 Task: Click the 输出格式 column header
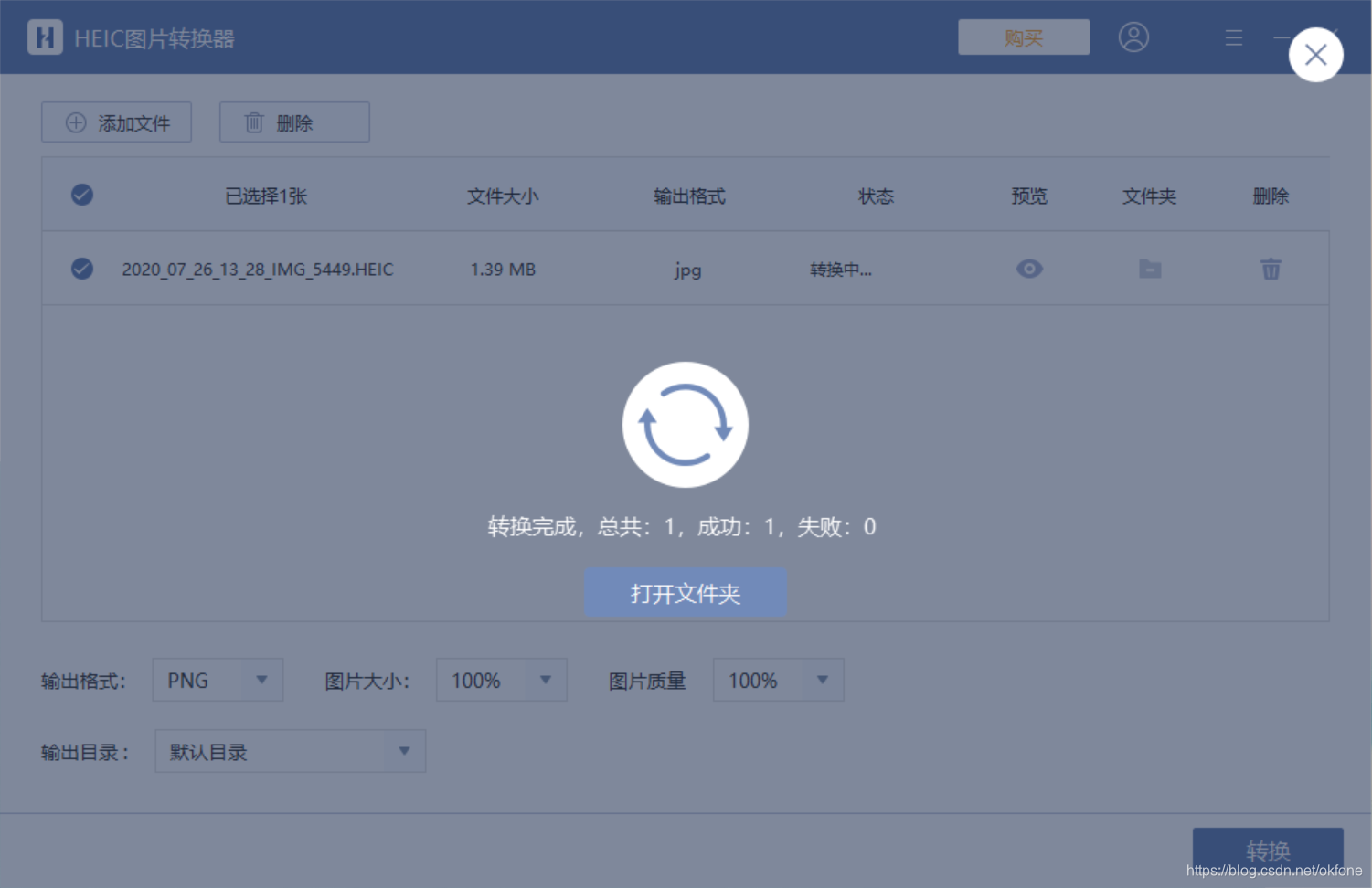pos(689,196)
